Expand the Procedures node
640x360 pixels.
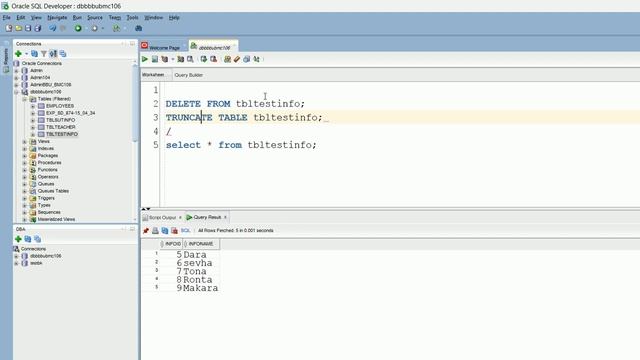click(24, 163)
